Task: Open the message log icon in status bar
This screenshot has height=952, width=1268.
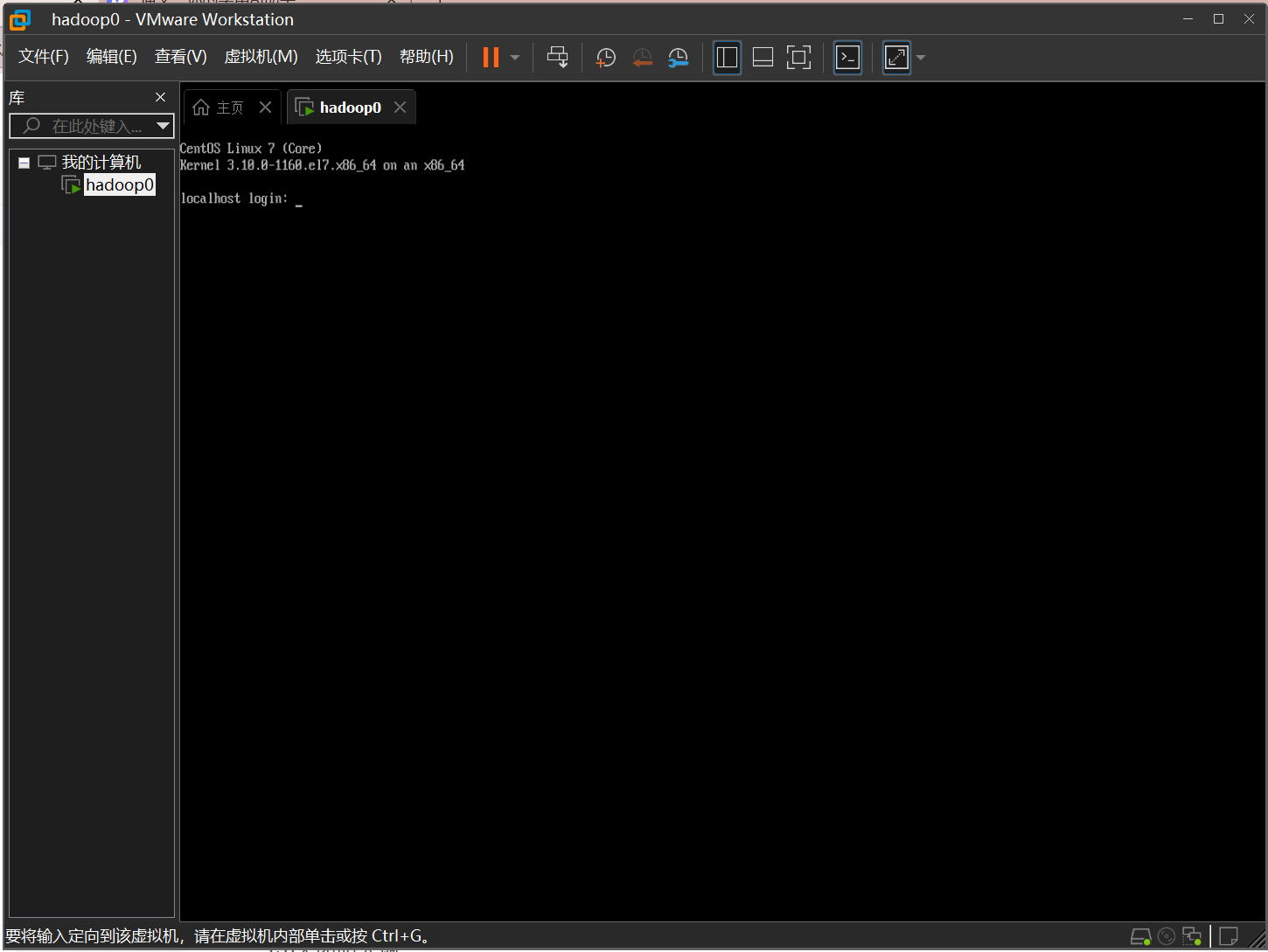Action: pos(1229,936)
